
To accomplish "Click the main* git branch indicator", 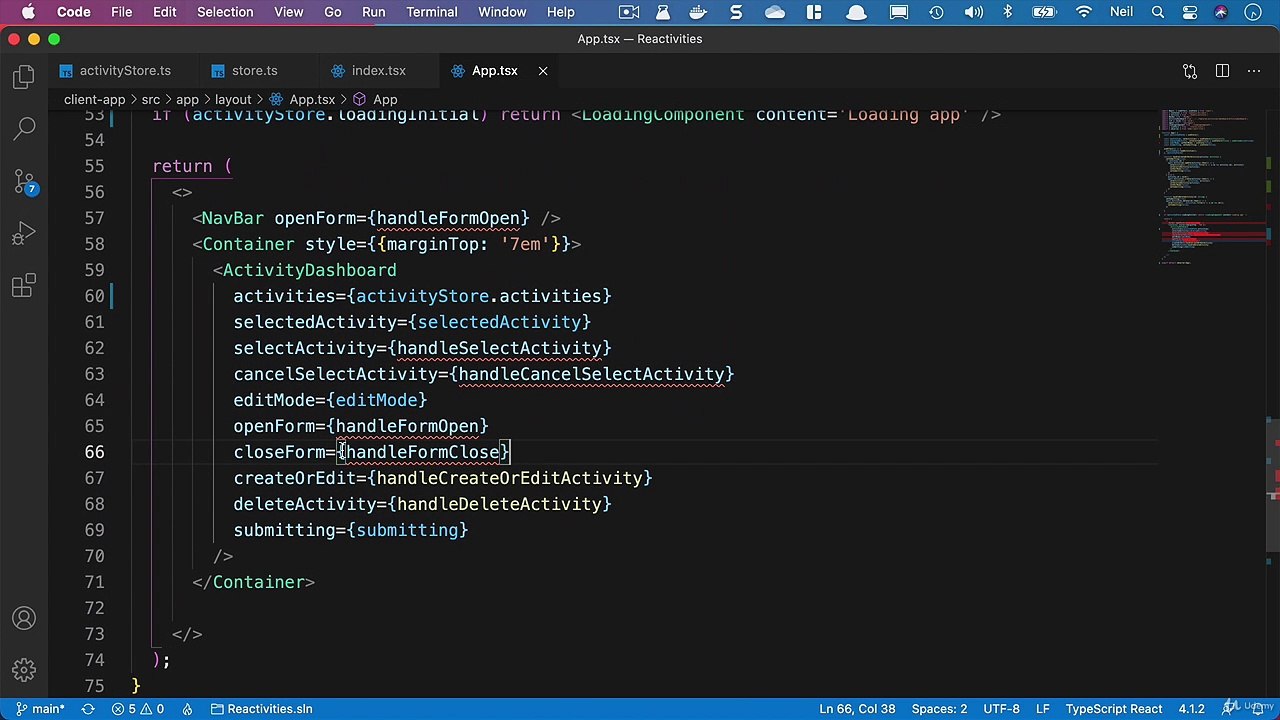I will click(39, 709).
